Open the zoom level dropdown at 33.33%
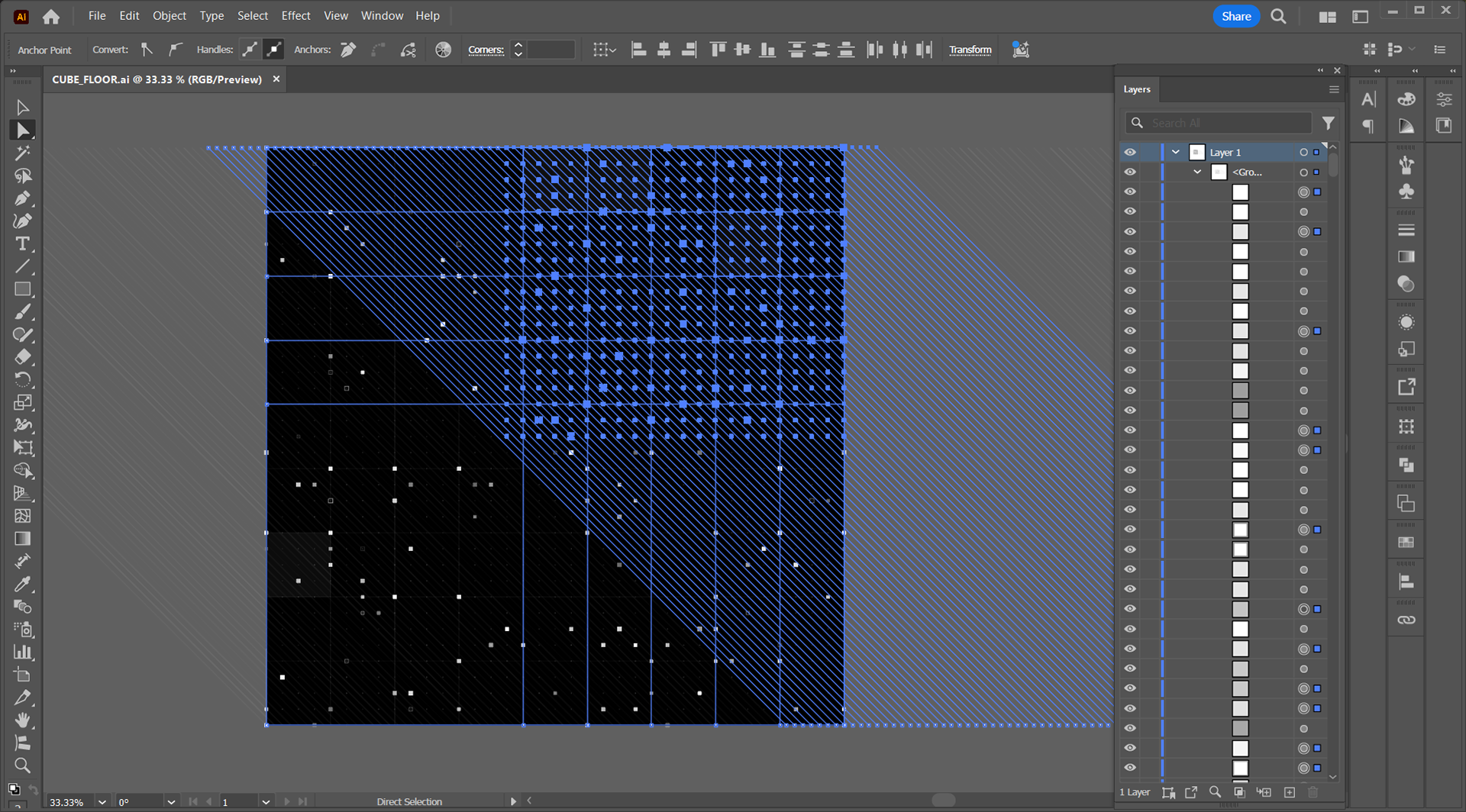Screen dimensions: 1466x812 [x=102, y=802]
